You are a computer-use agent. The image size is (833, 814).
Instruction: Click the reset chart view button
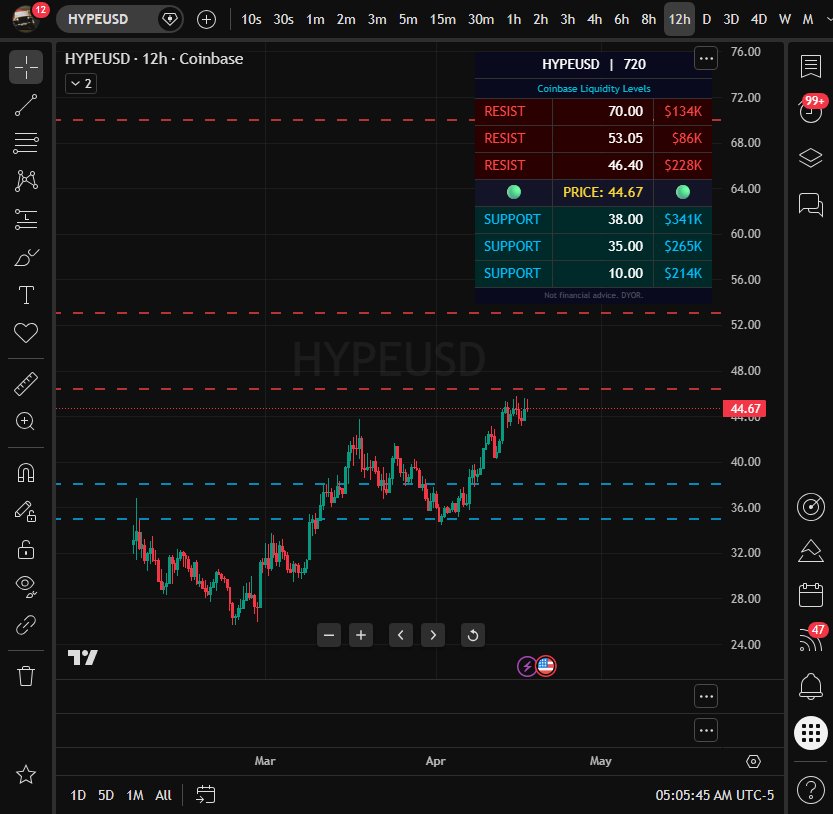click(x=472, y=635)
